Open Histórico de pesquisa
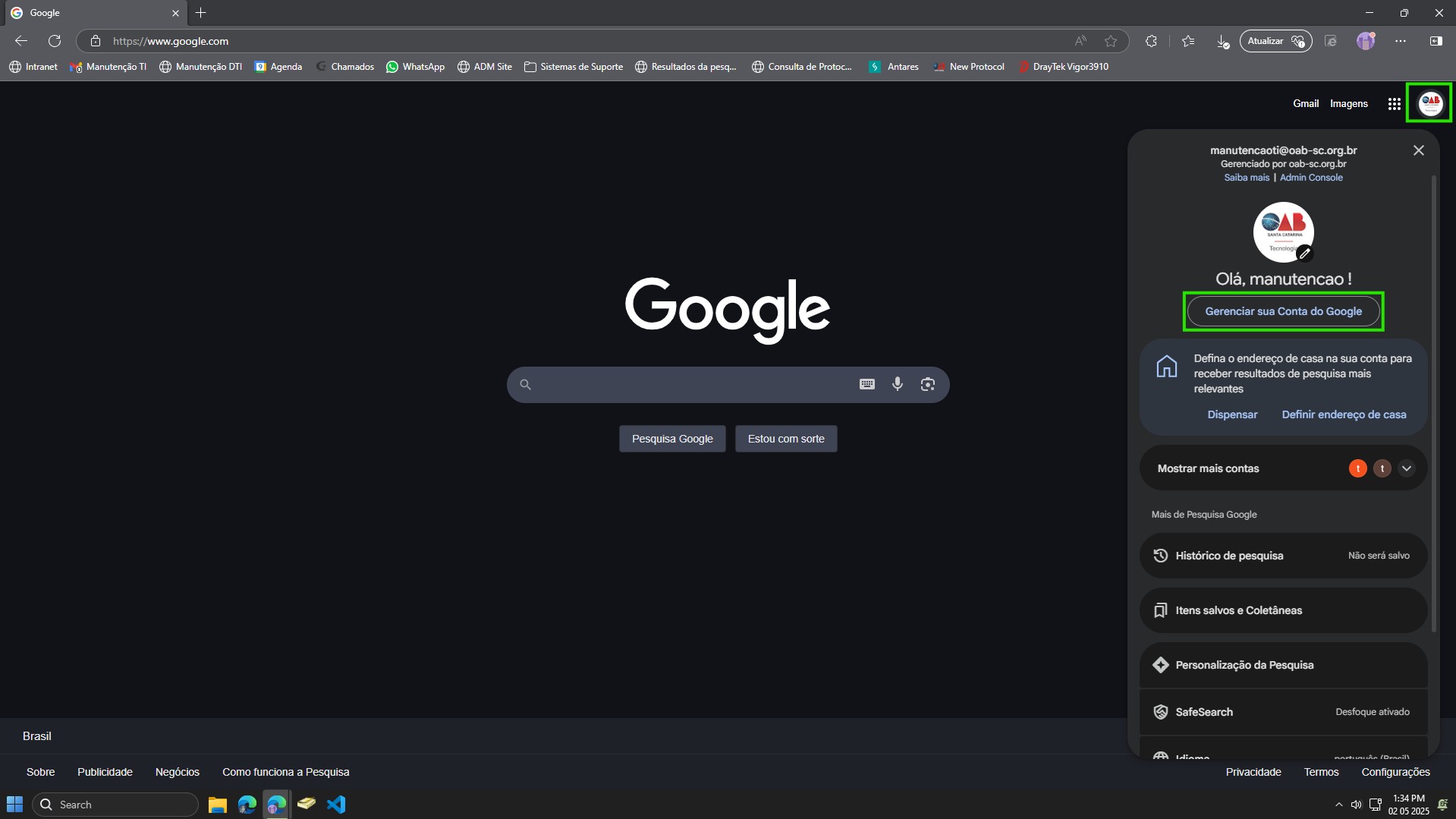 [1284, 556]
